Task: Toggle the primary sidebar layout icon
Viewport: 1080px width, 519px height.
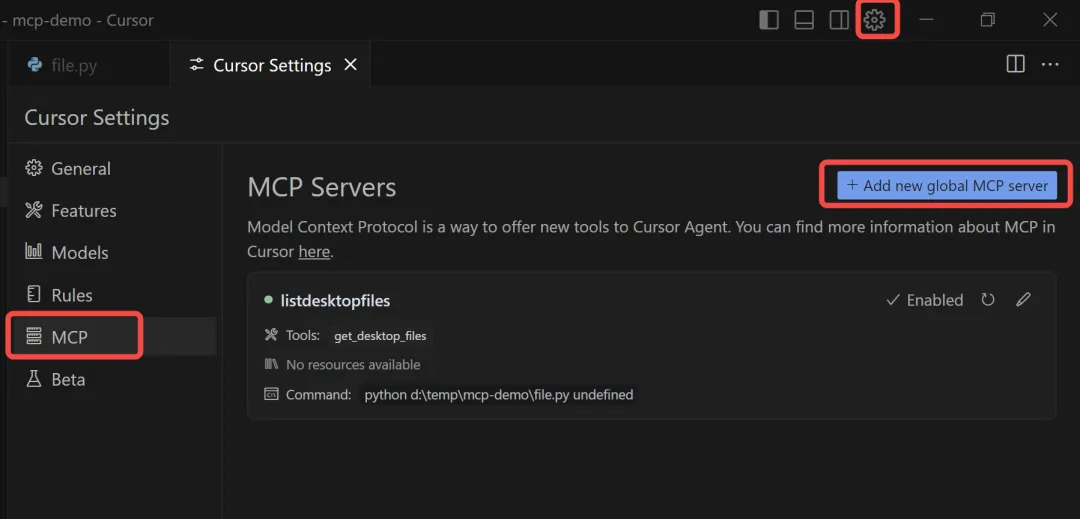Action: (769, 21)
